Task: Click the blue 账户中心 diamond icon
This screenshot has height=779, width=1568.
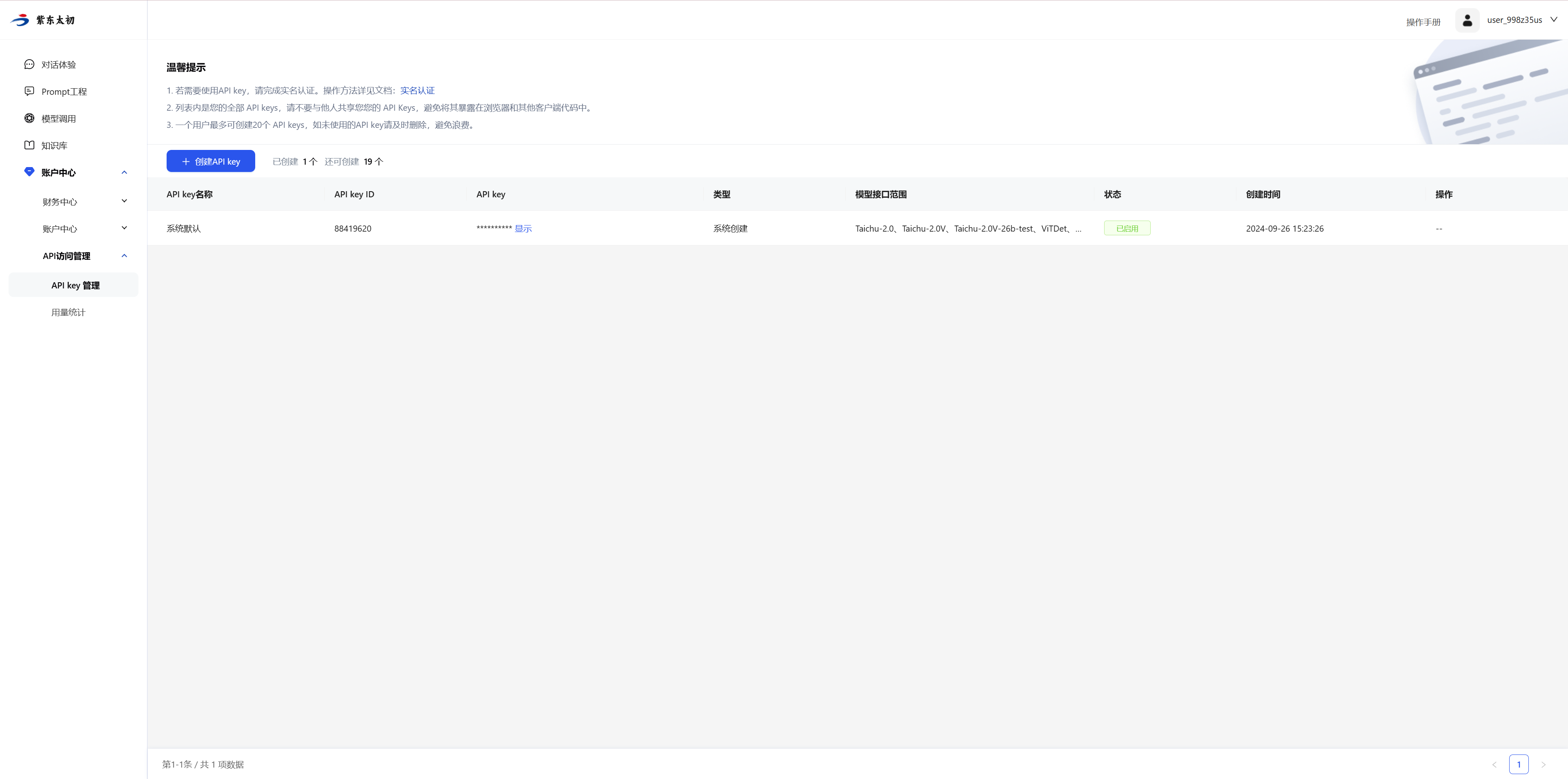Action: click(29, 172)
